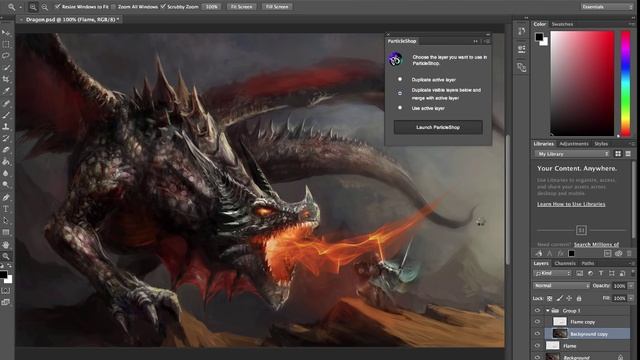
Task: Select the Crop tool
Action: coord(6,79)
